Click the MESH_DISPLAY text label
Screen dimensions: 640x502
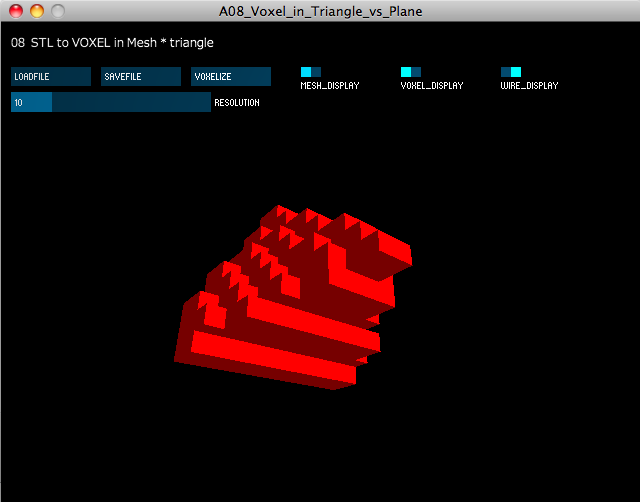click(329, 86)
